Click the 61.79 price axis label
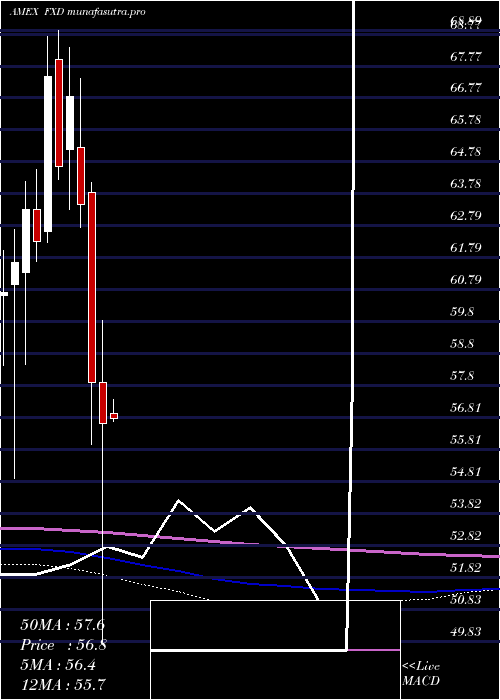 (x=466, y=247)
